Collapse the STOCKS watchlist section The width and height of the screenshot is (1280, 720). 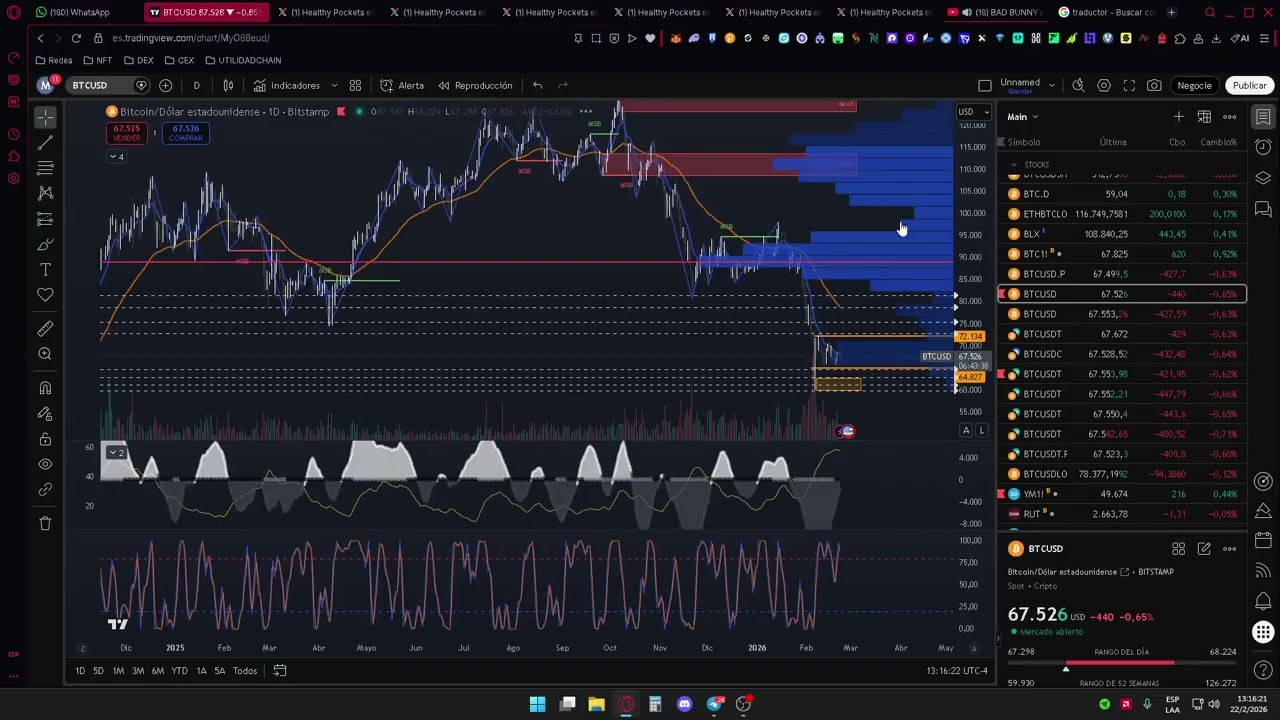click(1014, 164)
